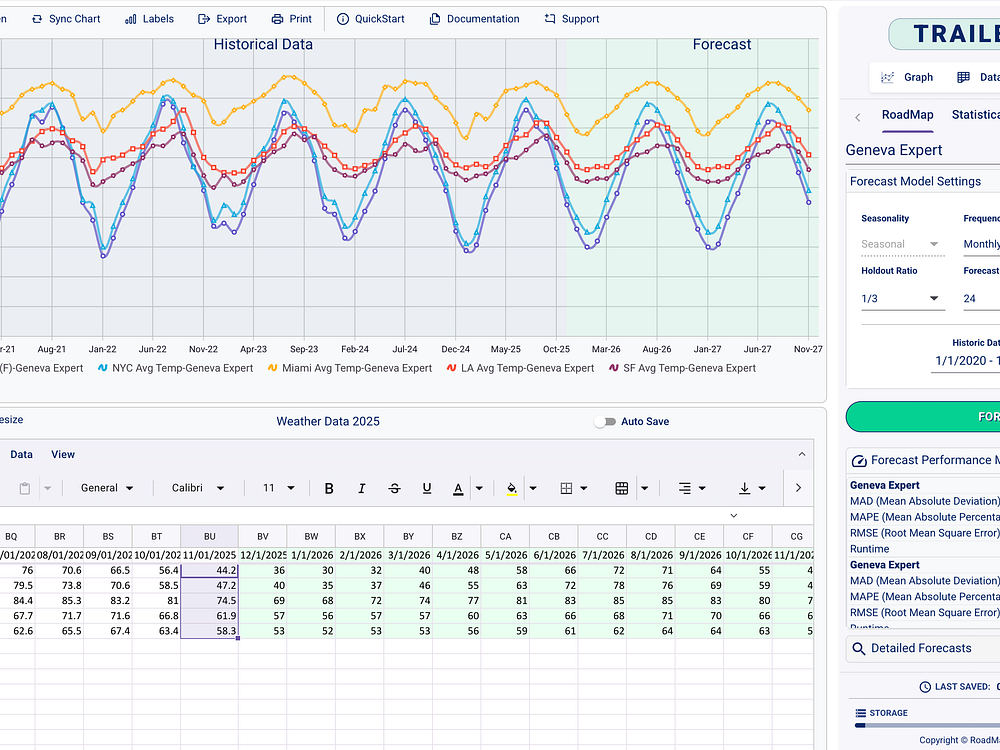Click the Sync Chart button
This screenshot has height=750, width=1000.
click(66, 19)
